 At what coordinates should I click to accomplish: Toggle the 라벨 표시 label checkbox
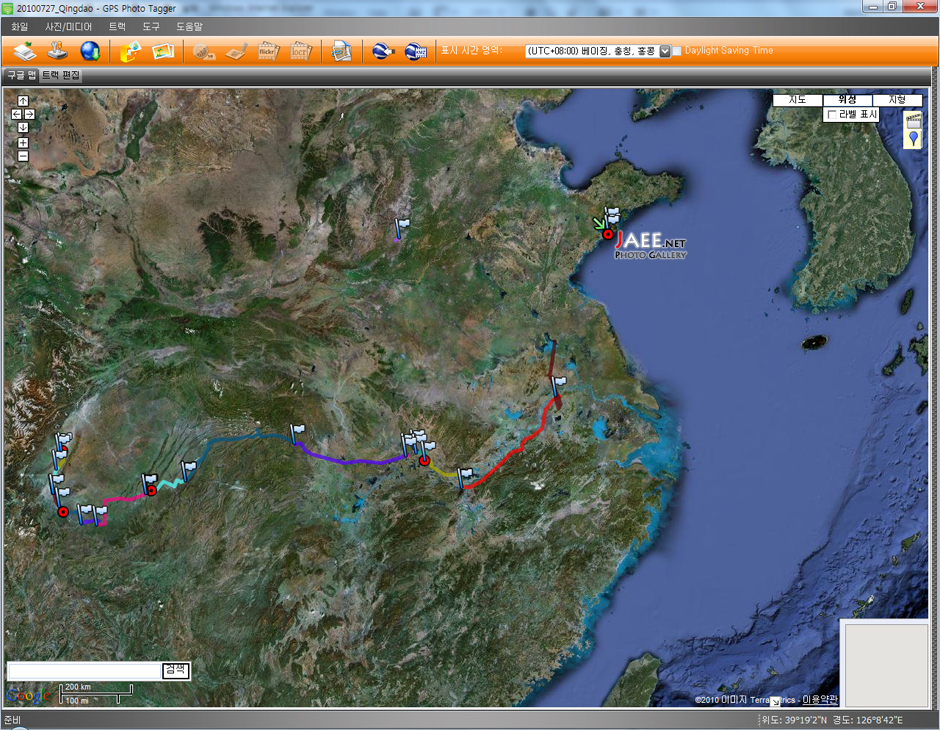pyautogui.click(x=831, y=115)
